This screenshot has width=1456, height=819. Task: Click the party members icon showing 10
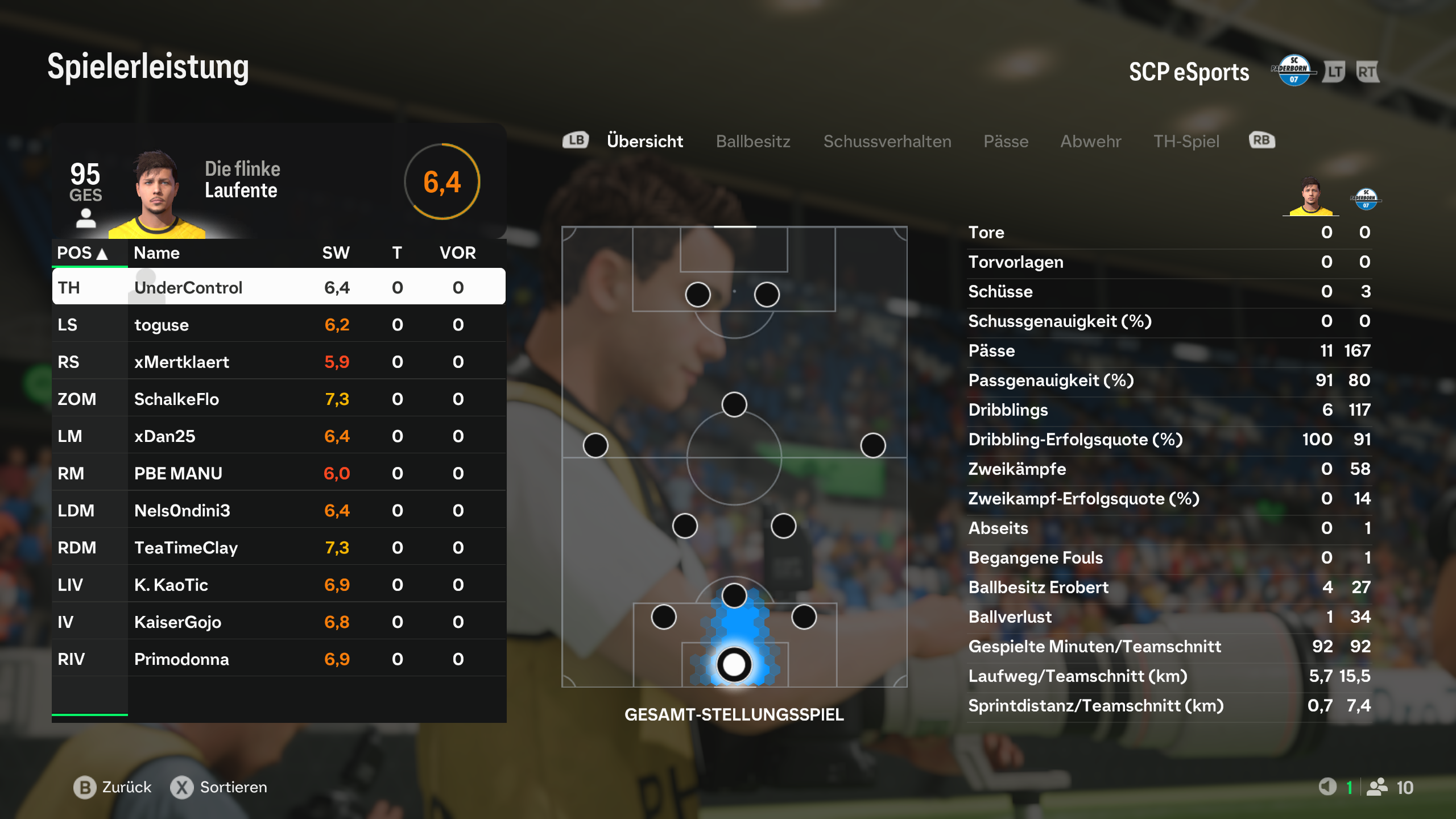(x=1377, y=787)
